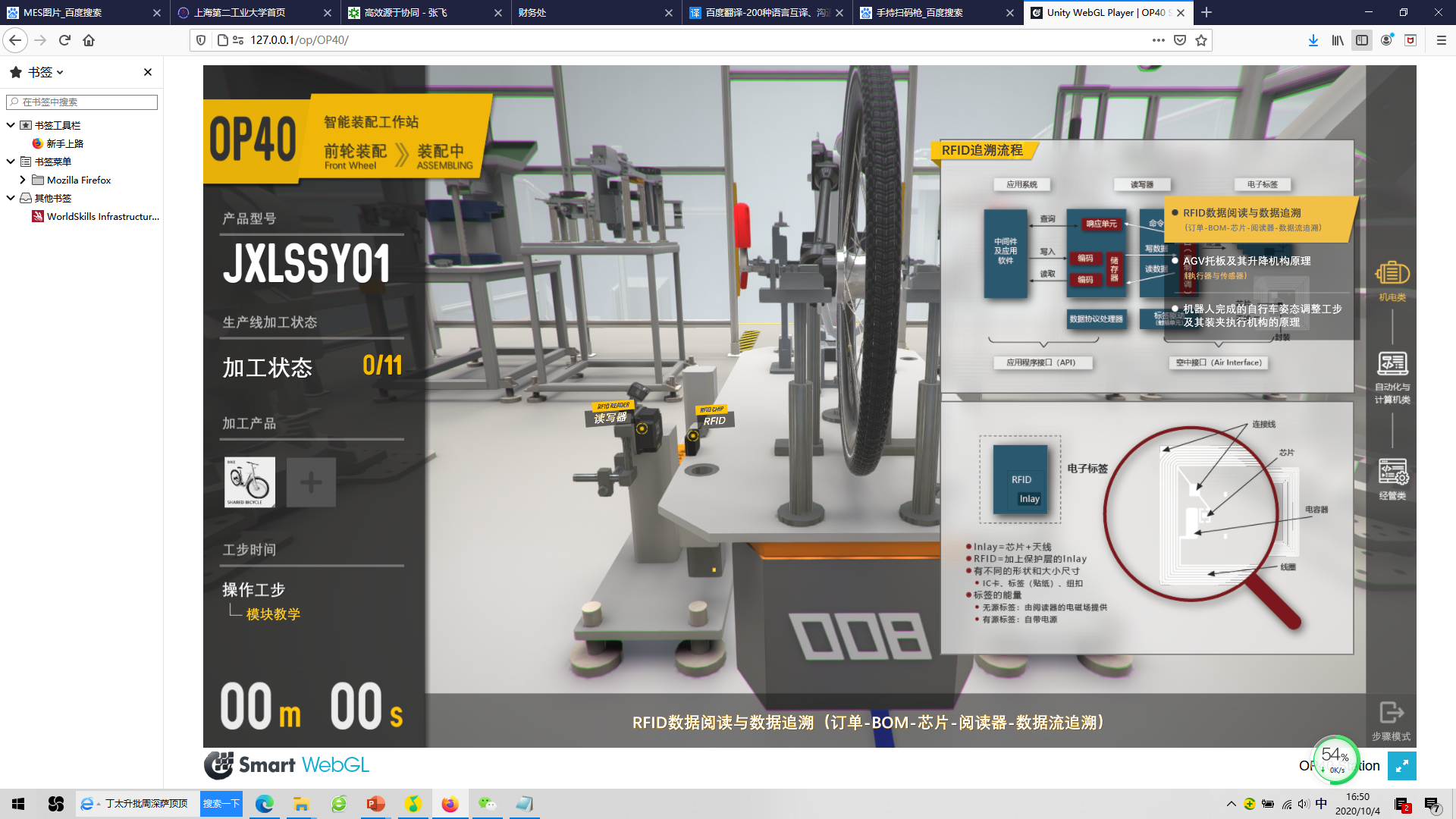Screen dimensions: 1456x819
Task: Open the Firefox hamburger menu
Action: pos(1442,40)
